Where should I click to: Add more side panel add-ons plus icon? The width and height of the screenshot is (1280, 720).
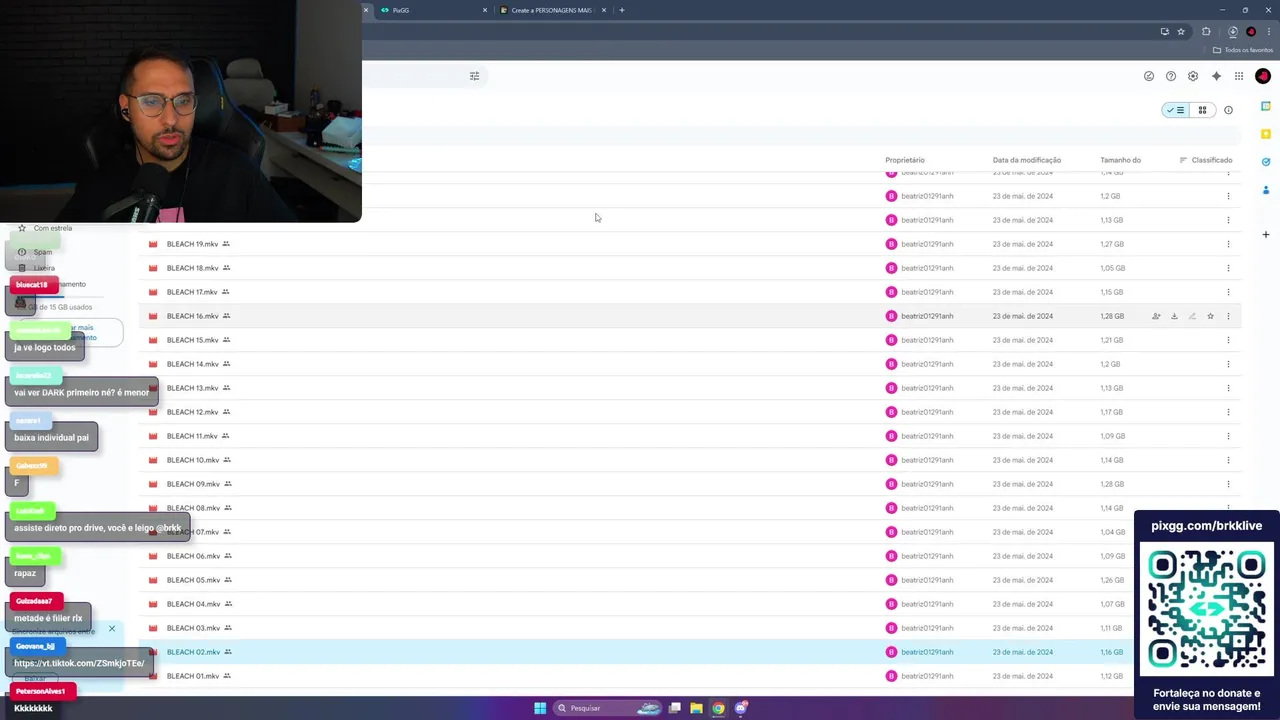(x=1266, y=235)
